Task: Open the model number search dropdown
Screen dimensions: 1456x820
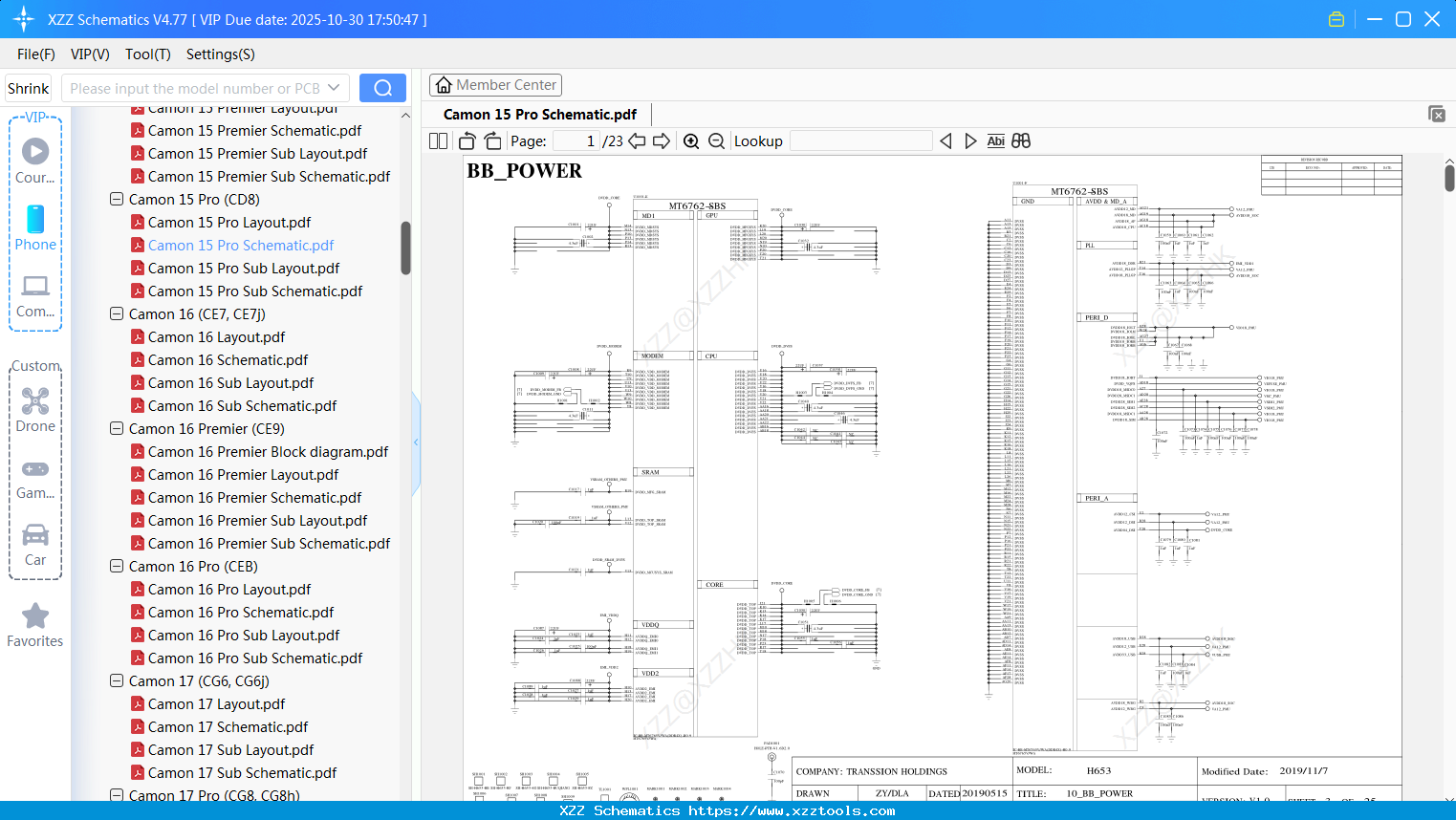Action: pos(336,87)
